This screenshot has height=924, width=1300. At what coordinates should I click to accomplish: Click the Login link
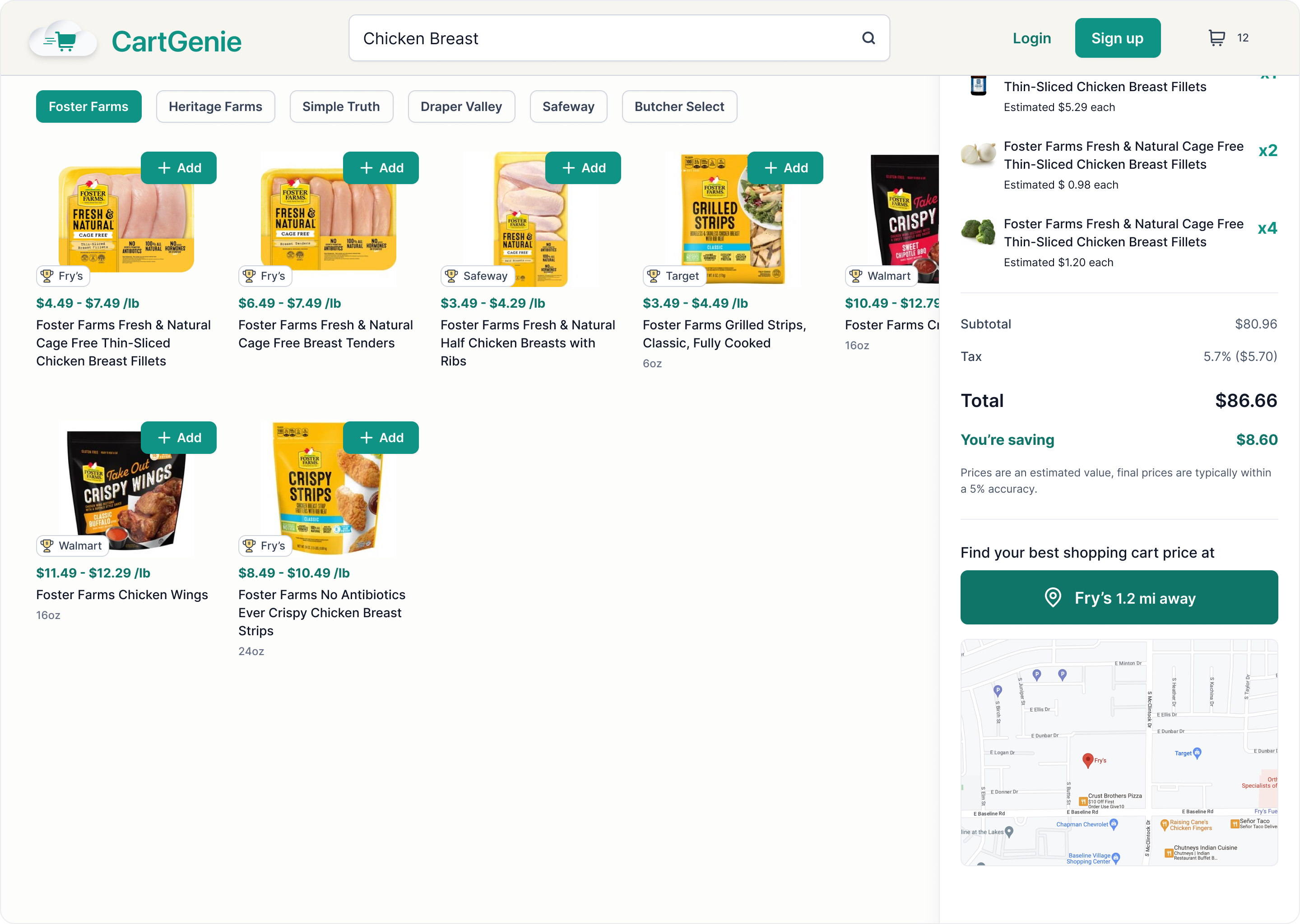point(1031,38)
